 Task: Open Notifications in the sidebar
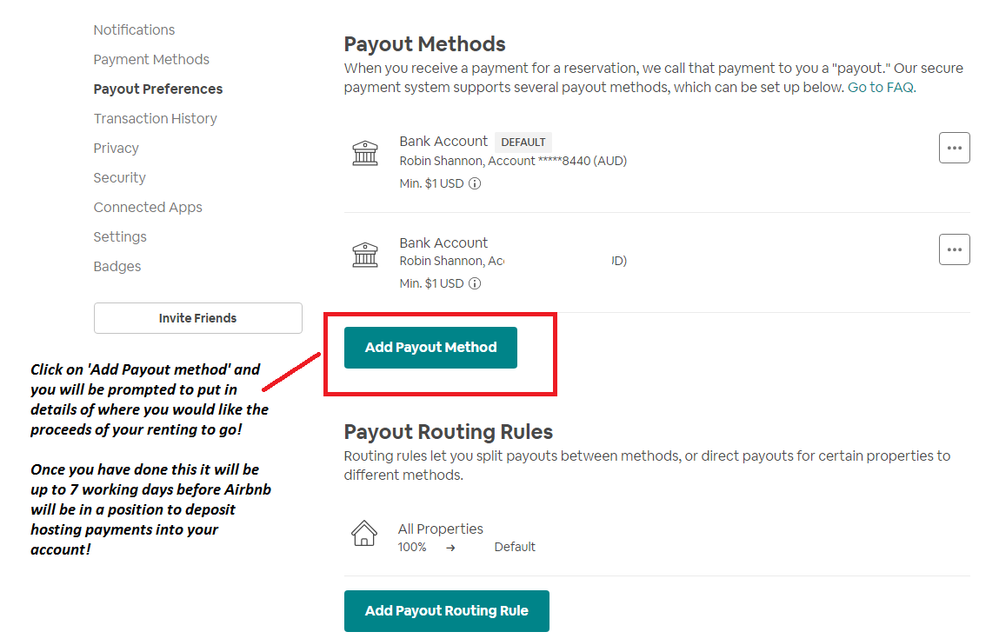(134, 30)
